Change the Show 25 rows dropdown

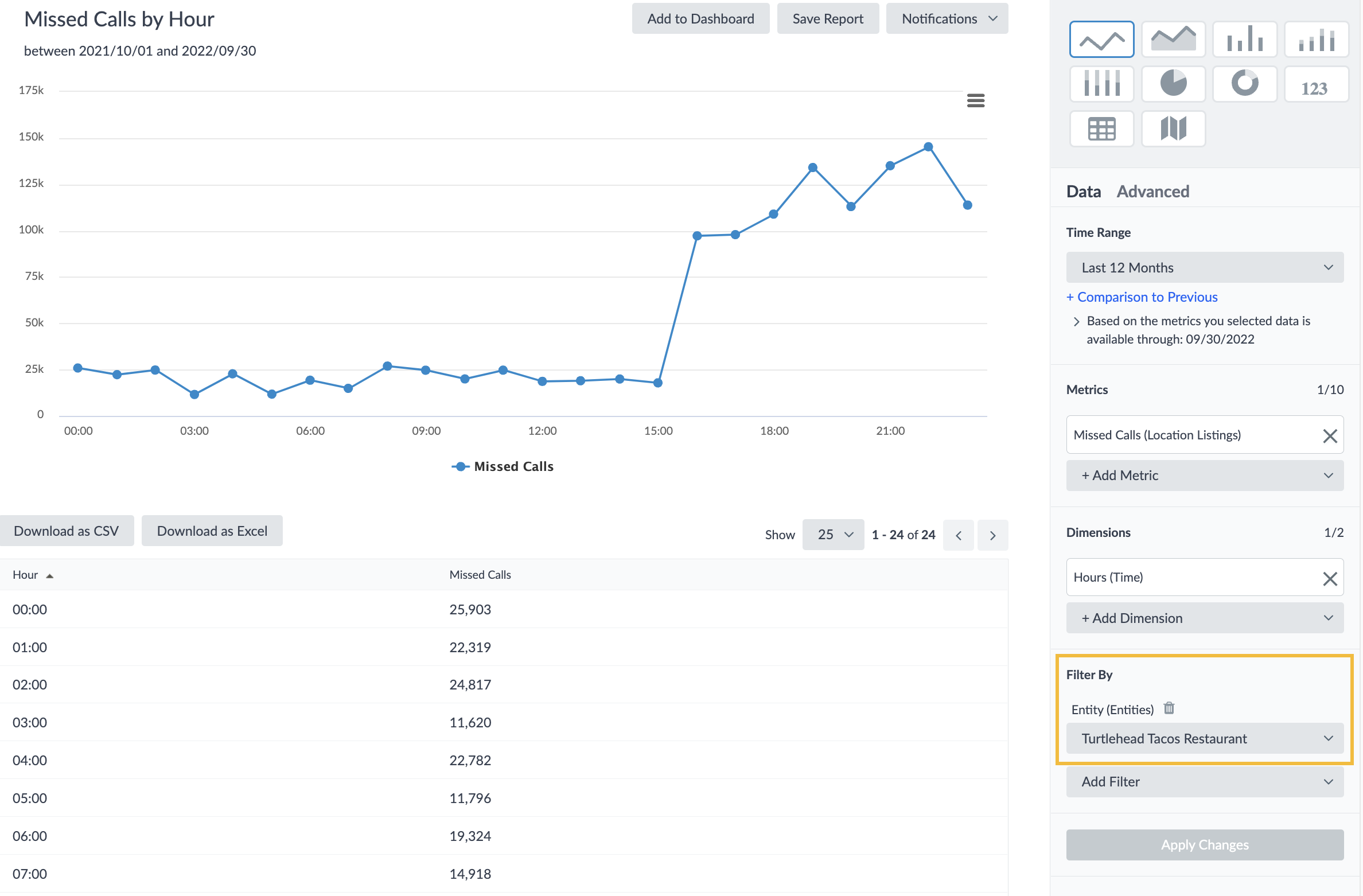pyautogui.click(x=833, y=535)
